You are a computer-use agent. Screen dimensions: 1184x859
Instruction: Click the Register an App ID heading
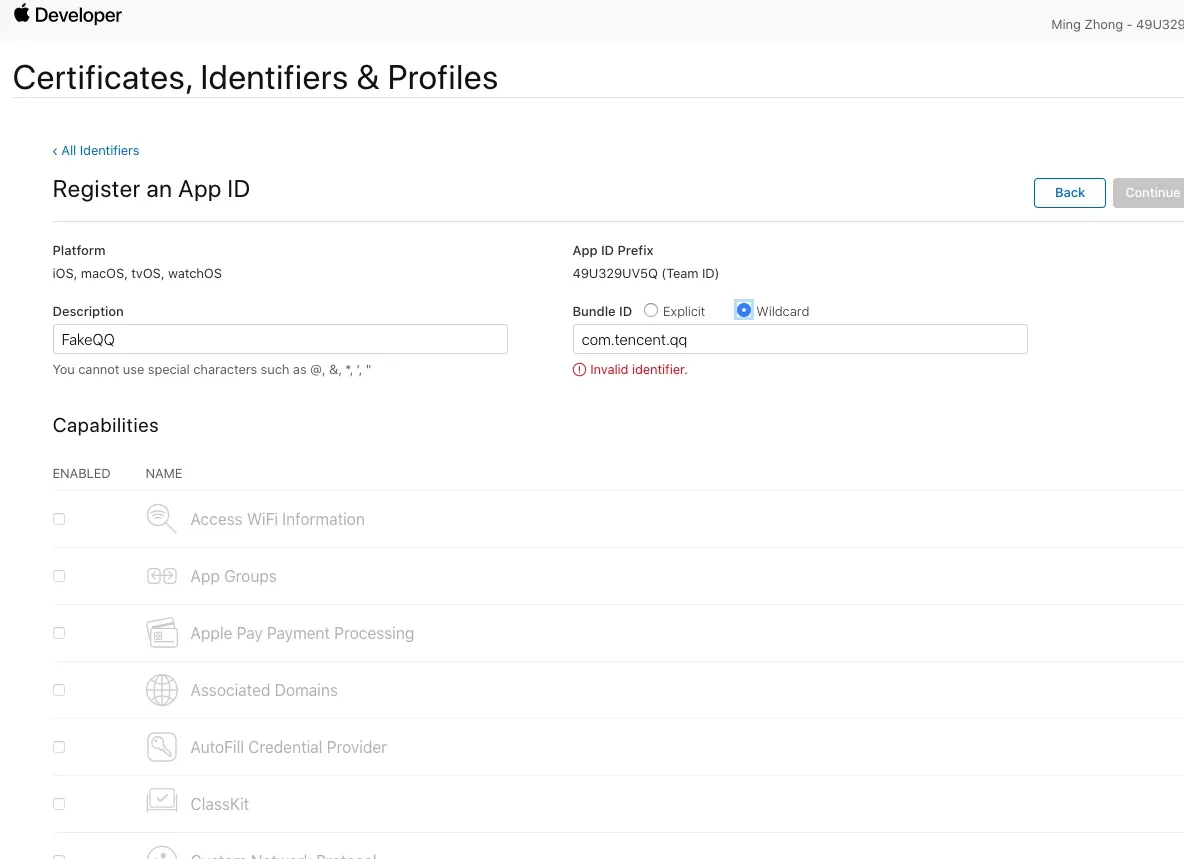[151, 189]
